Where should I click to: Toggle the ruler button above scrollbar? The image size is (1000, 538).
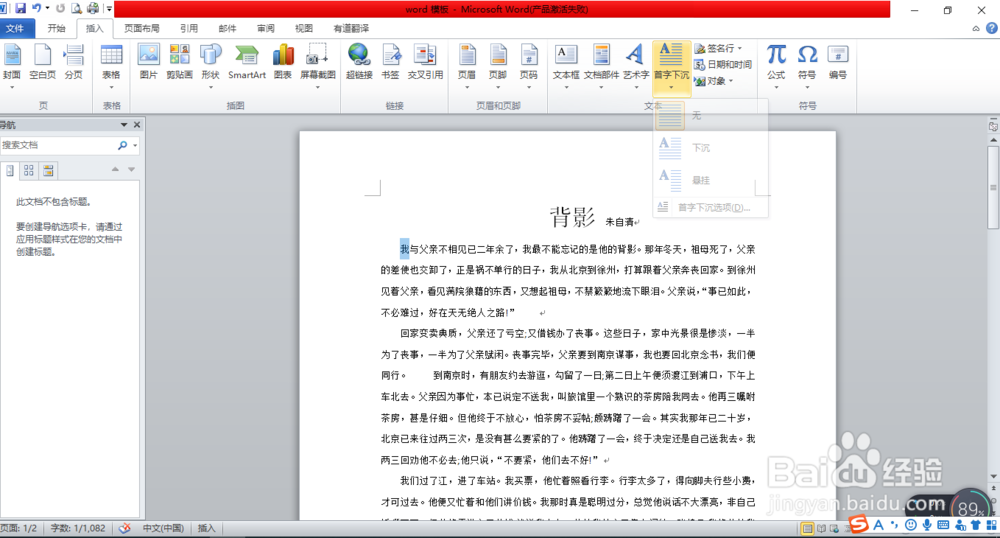click(x=993, y=126)
